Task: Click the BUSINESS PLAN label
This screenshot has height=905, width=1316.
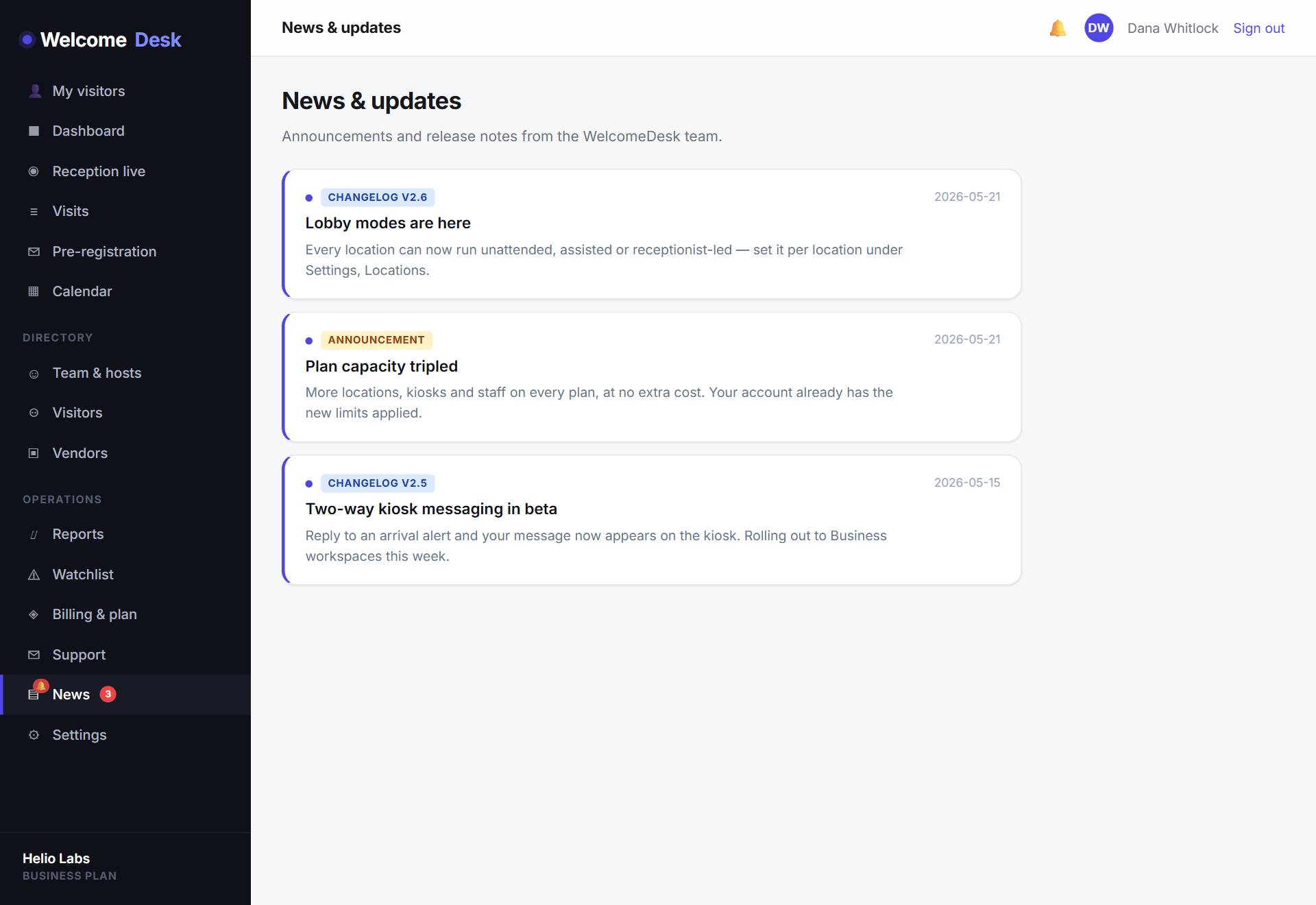Action: [x=69, y=876]
